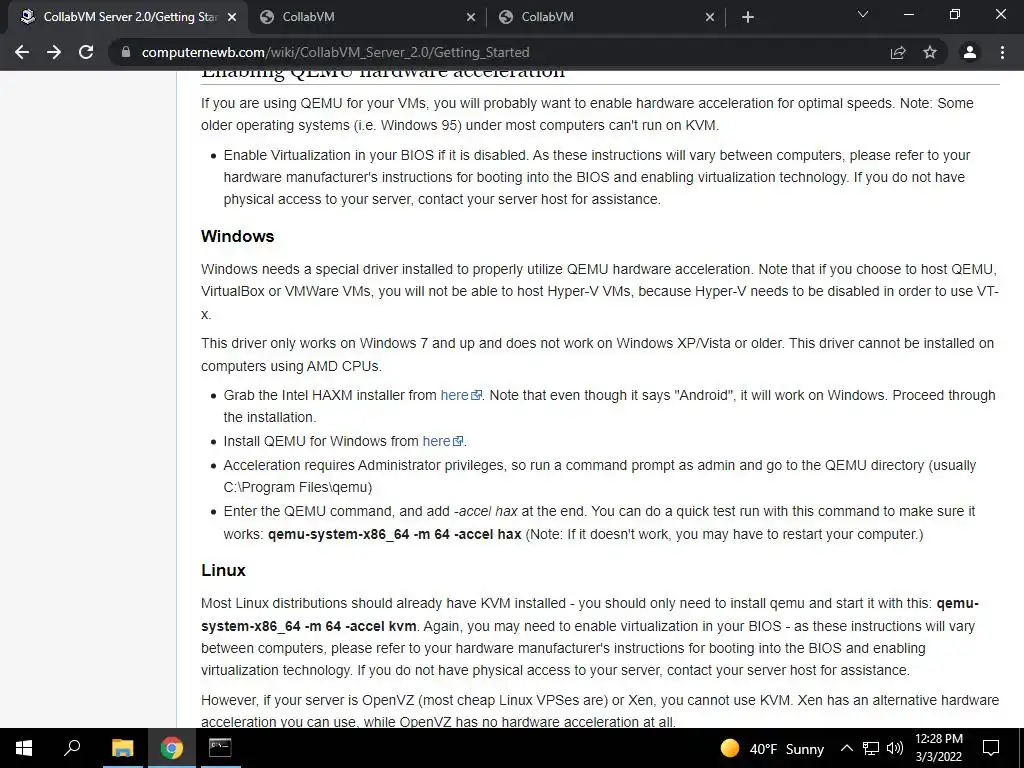Open Windows taskbar search
The height and width of the screenshot is (768, 1024).
tap(72, 748)
